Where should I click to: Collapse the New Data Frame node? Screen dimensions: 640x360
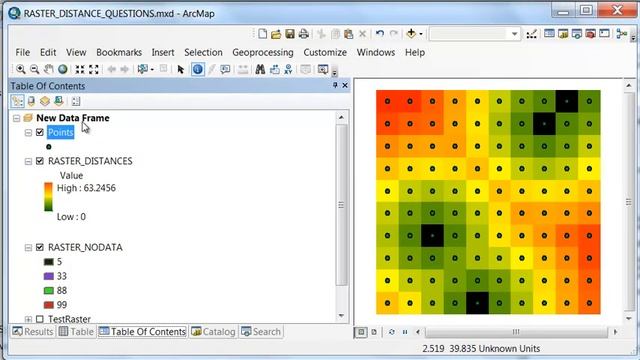[16, 118]
